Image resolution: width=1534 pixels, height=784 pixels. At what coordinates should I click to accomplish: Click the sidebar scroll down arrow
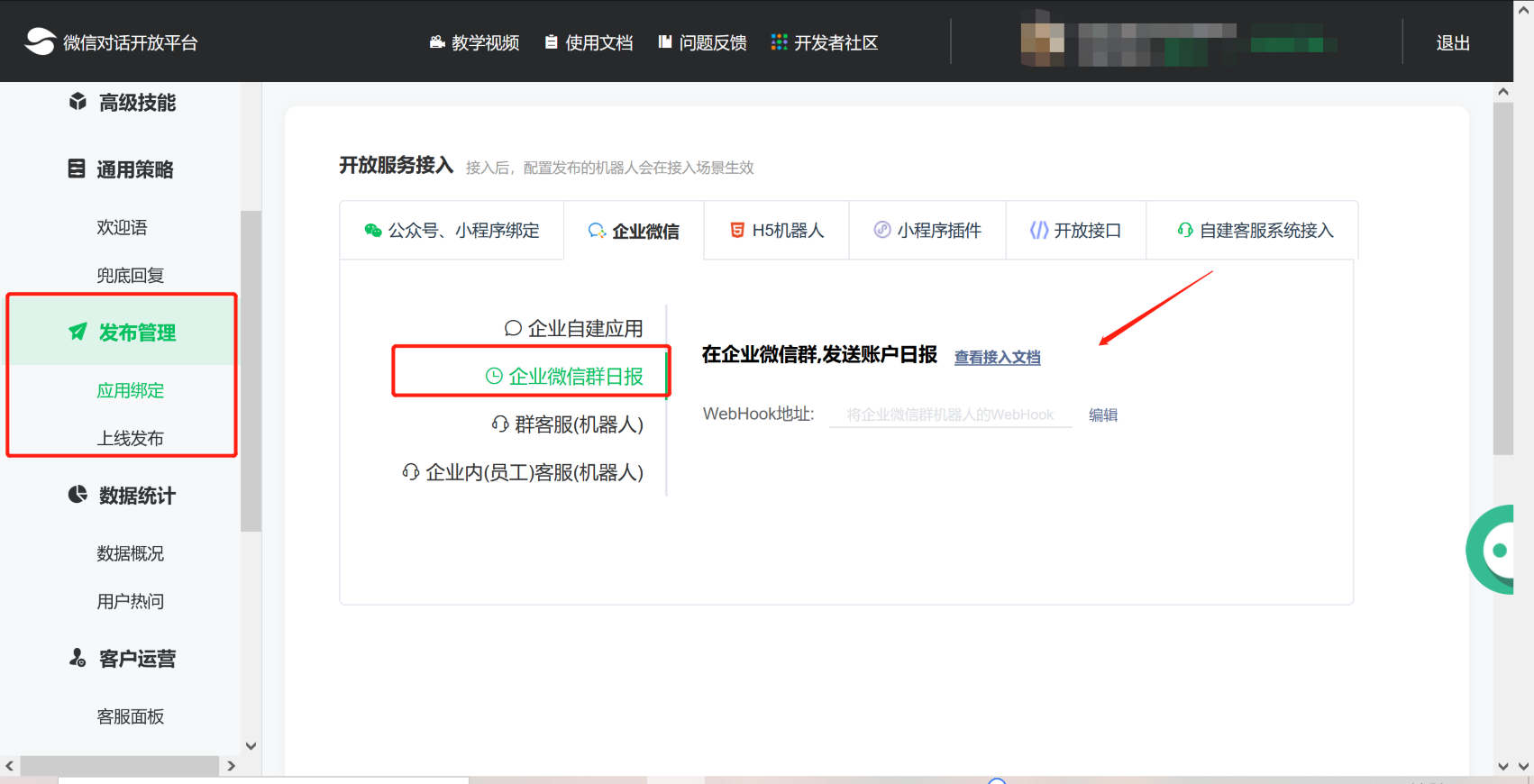click(x=251, y=746)
